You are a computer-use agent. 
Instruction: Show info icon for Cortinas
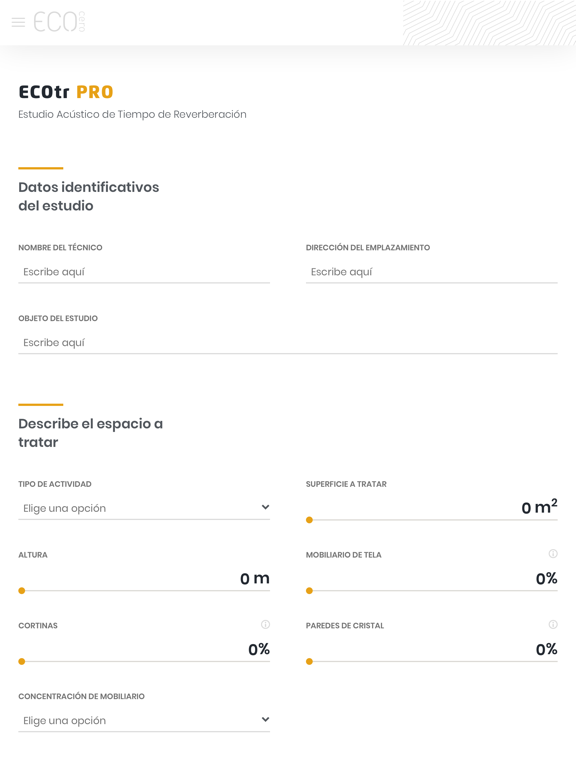[265, 624]
